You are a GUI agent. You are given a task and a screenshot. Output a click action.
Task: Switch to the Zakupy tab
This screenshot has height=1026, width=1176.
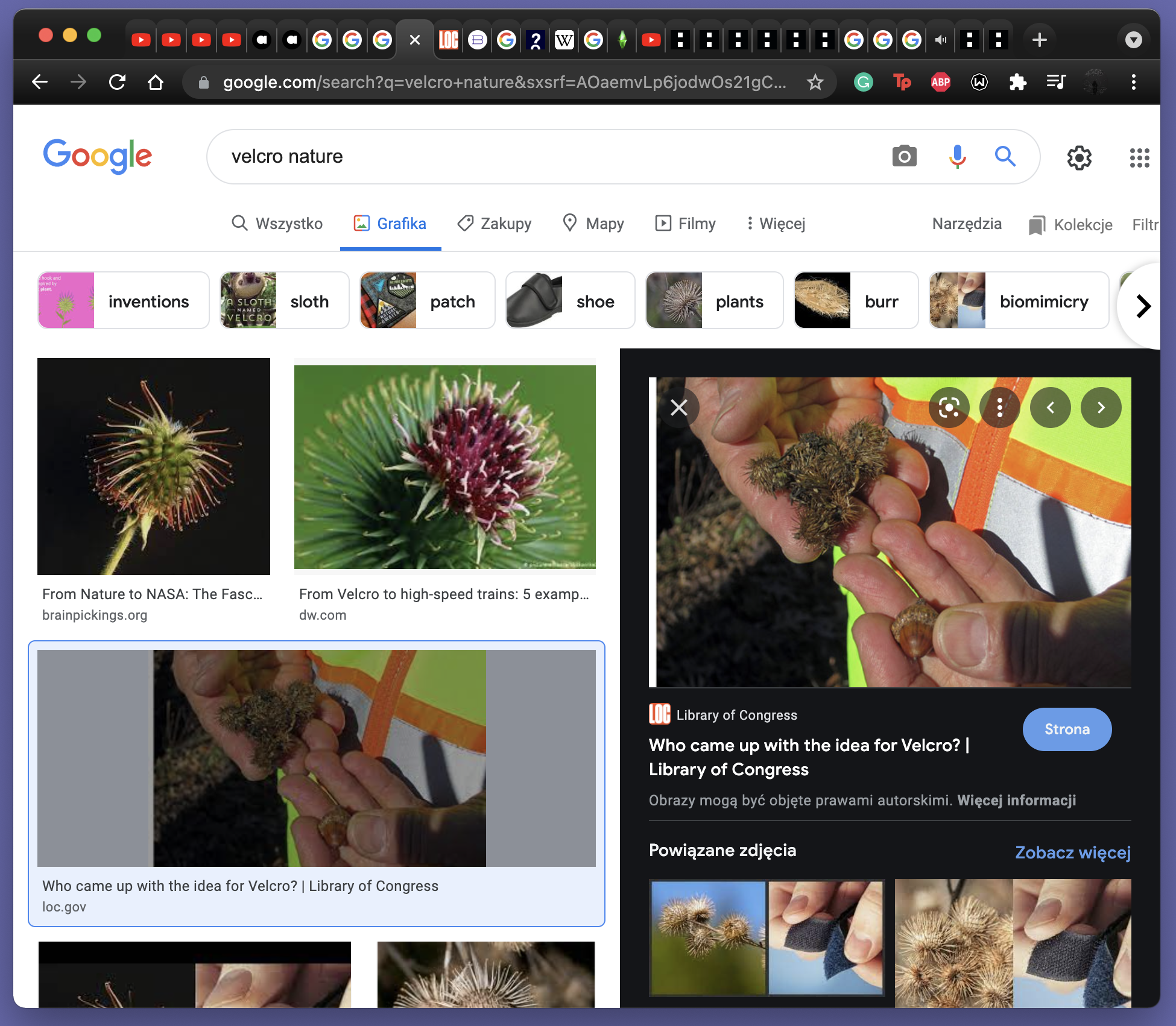pyautogui.click(x=495, y=224)
